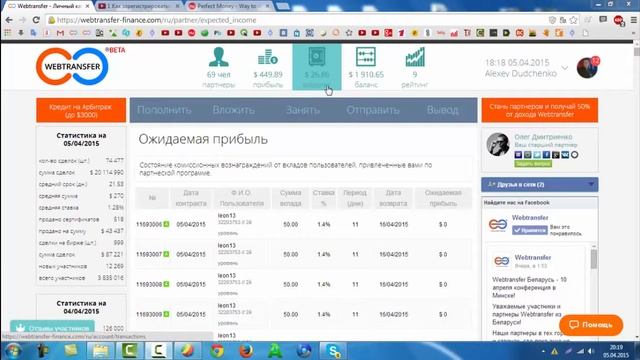Select contract number 11693006

pyautogui.click(x=149, y=224)
